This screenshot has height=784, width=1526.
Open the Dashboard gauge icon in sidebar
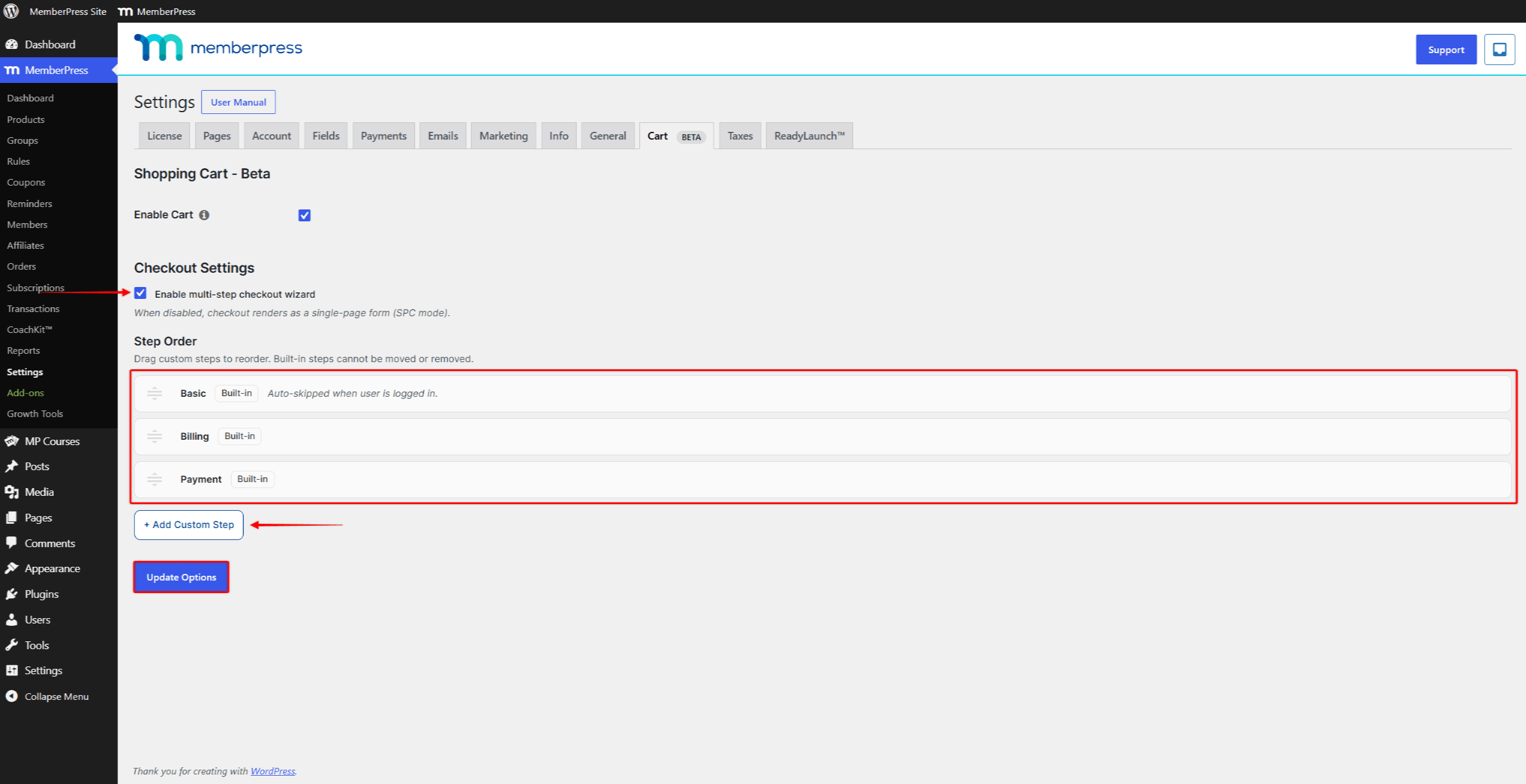pos(11,44)
